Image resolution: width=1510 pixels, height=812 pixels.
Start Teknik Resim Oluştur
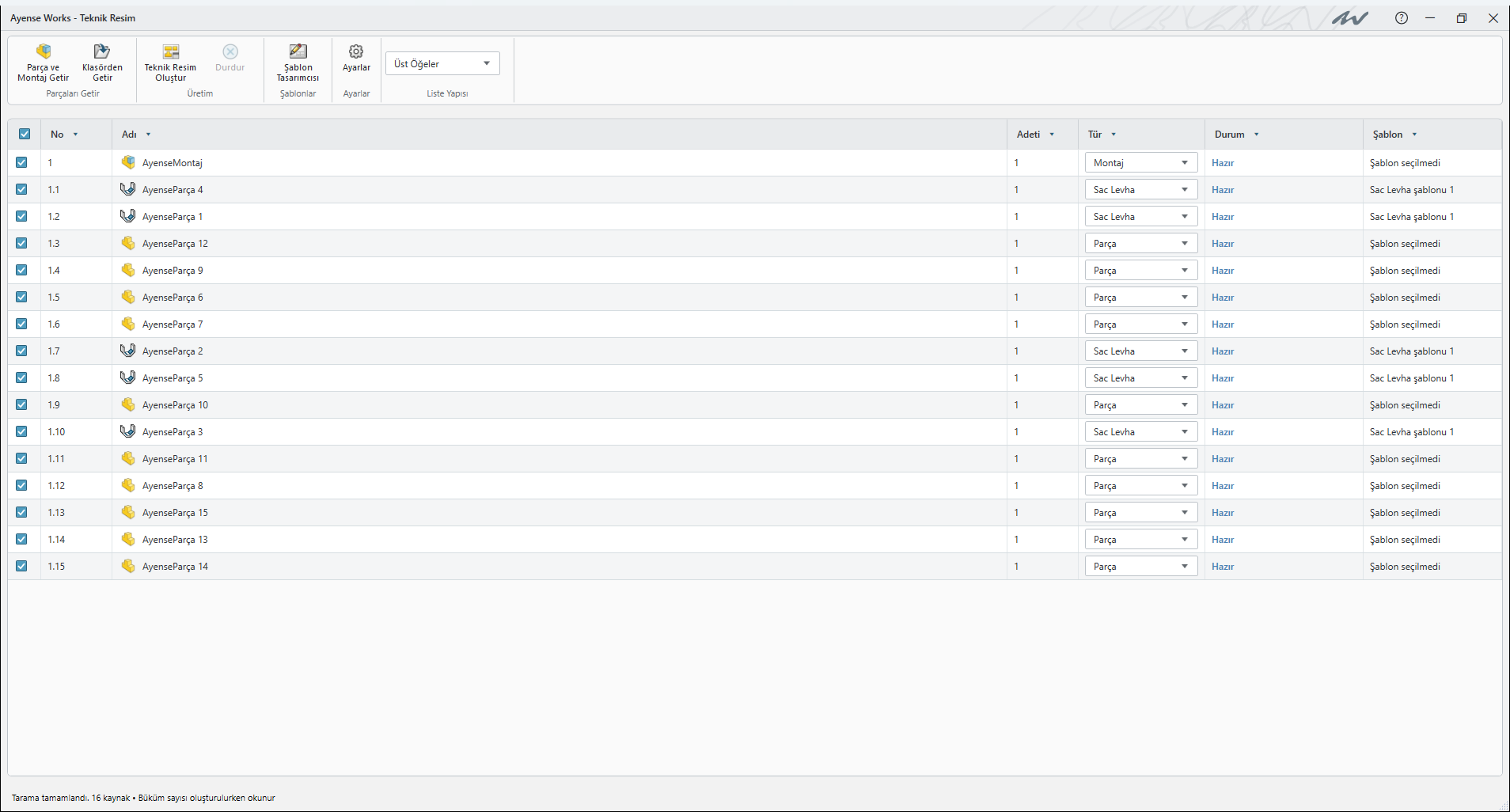pos(170,63)
